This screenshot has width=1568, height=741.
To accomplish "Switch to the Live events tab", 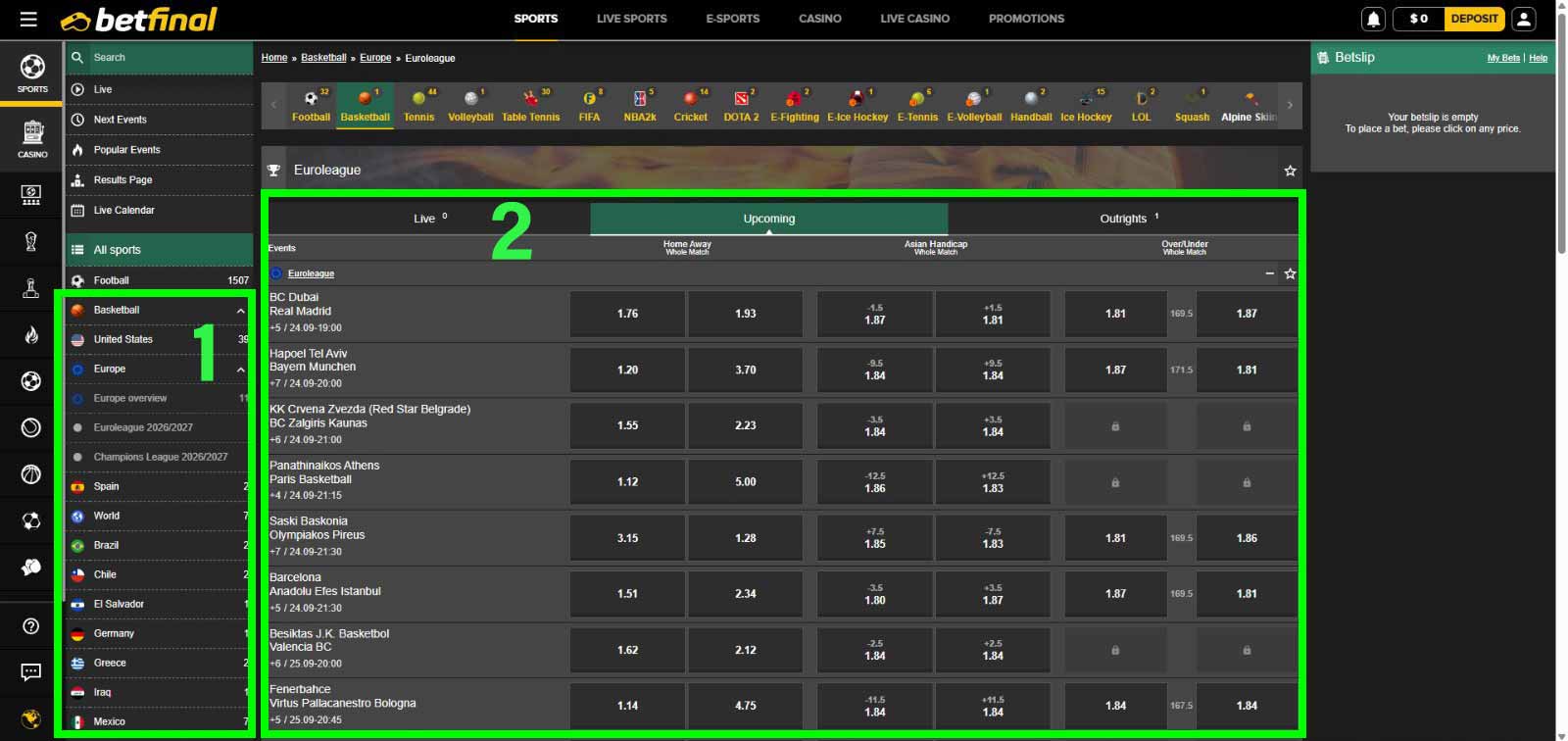I will point(429,219).
